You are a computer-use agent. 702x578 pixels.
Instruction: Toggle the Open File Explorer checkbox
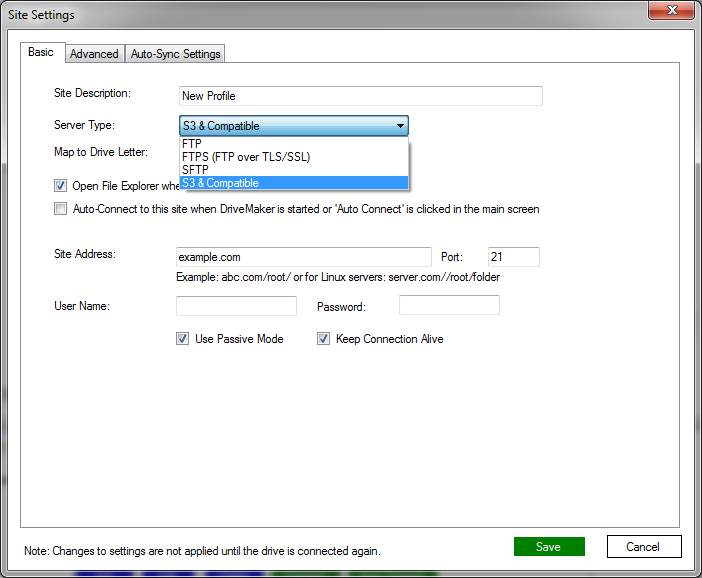tap(61, 186)
